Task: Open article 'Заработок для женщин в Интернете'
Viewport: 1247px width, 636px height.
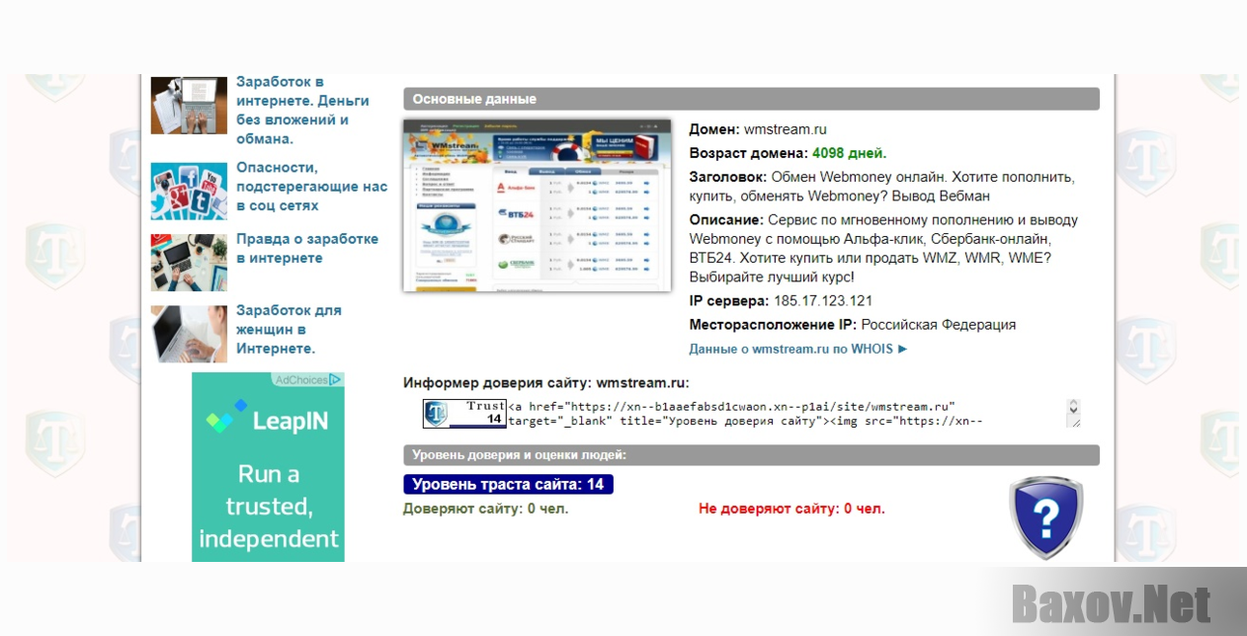Action: [x=289, y=329]
